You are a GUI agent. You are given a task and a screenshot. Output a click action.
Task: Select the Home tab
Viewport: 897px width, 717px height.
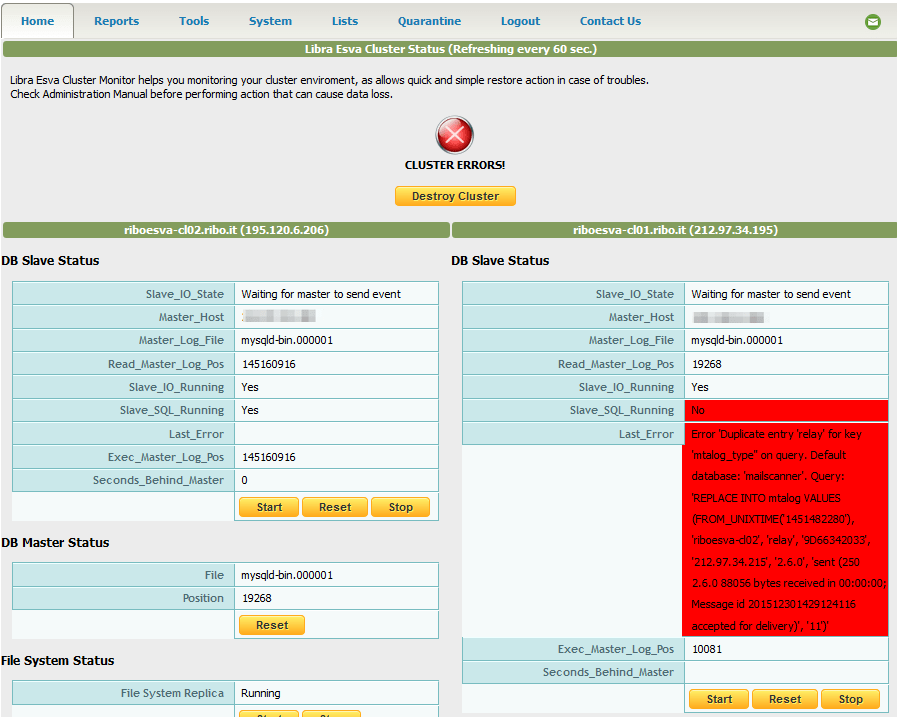click(x=38, y=21)
